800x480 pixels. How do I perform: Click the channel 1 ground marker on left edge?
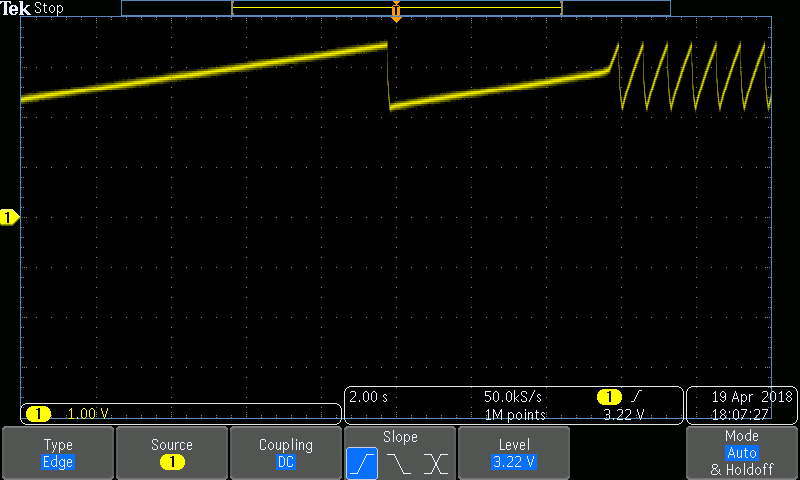[x=10, y=217]
